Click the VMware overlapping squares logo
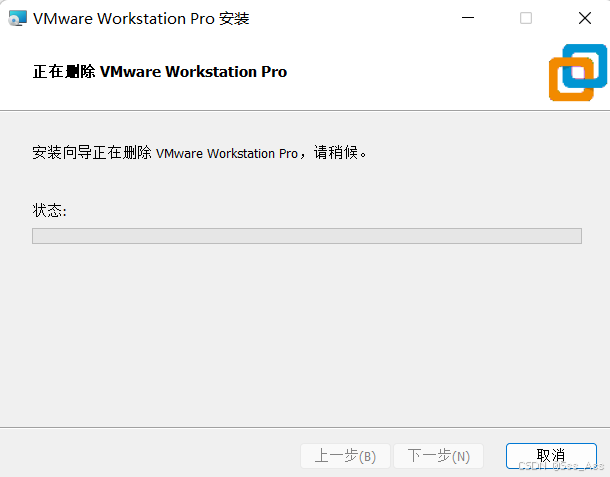610x477 pixels. (578, 73)
